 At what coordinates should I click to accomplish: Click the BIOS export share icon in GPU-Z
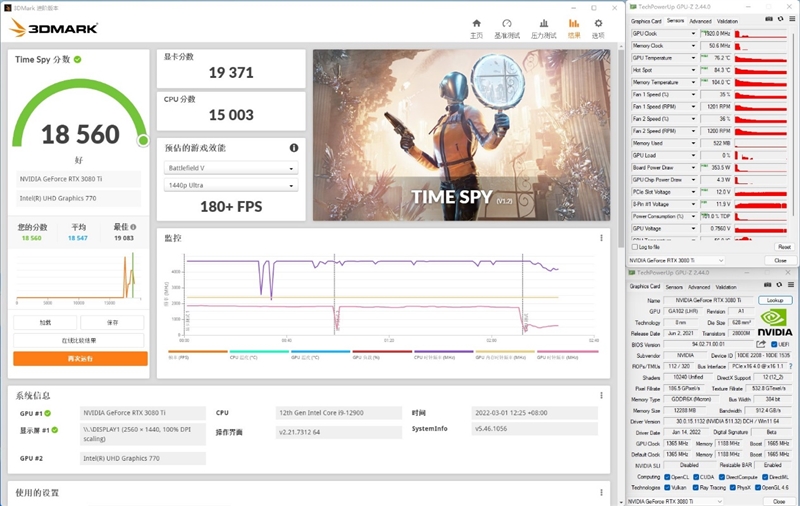coord(761,344)
